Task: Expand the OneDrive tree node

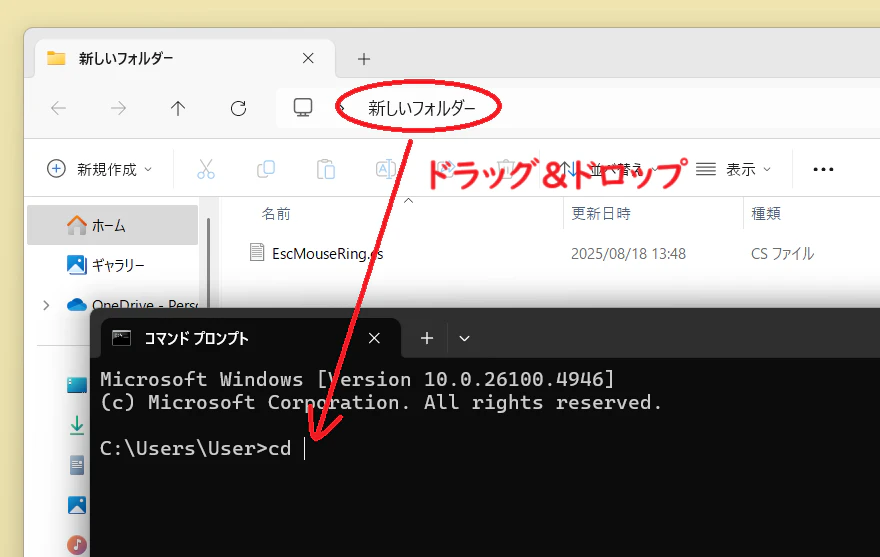Action: click(x=46, y=305)
